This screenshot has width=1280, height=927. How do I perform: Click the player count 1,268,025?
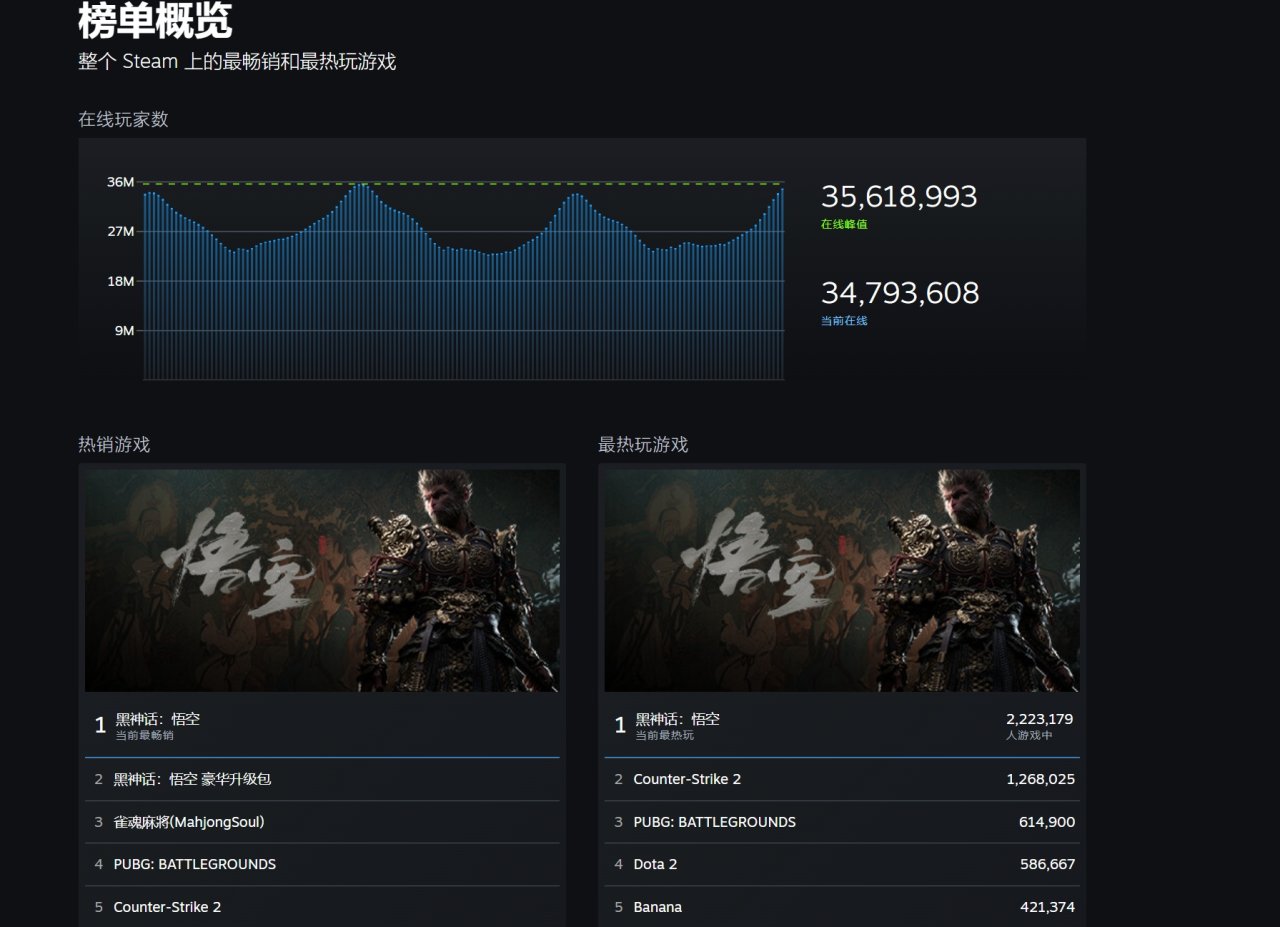[x=1041, y=779]
